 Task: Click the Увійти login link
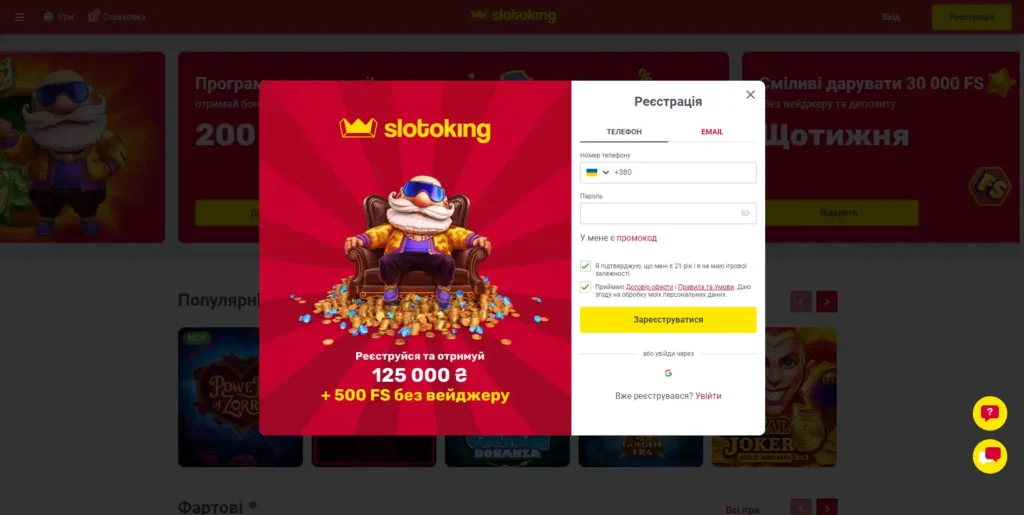709,396
